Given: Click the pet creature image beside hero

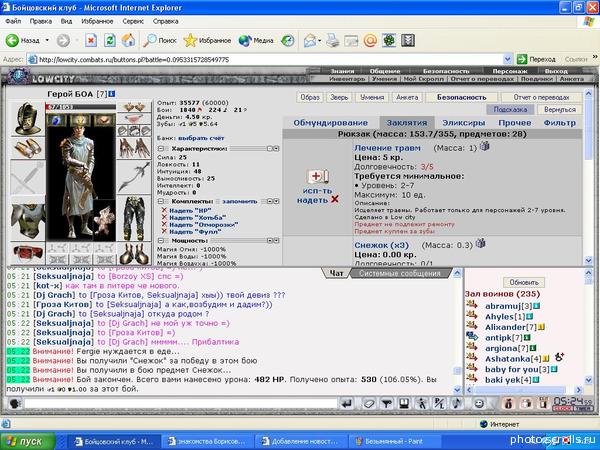Looking at the screenshot, I should point(104,220).
